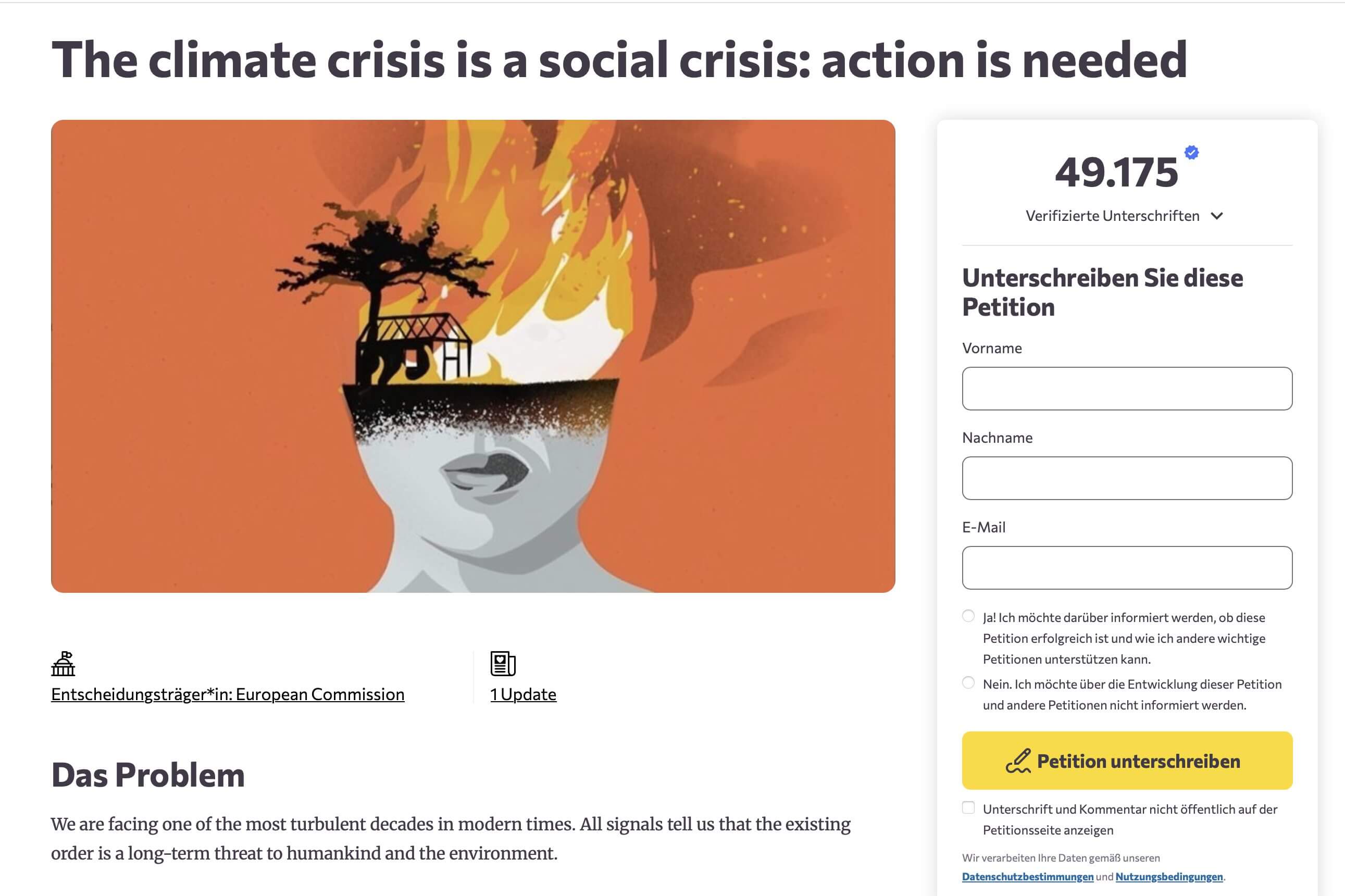
Task: Click the blue verified badge icon
Action: (1191, 153)
